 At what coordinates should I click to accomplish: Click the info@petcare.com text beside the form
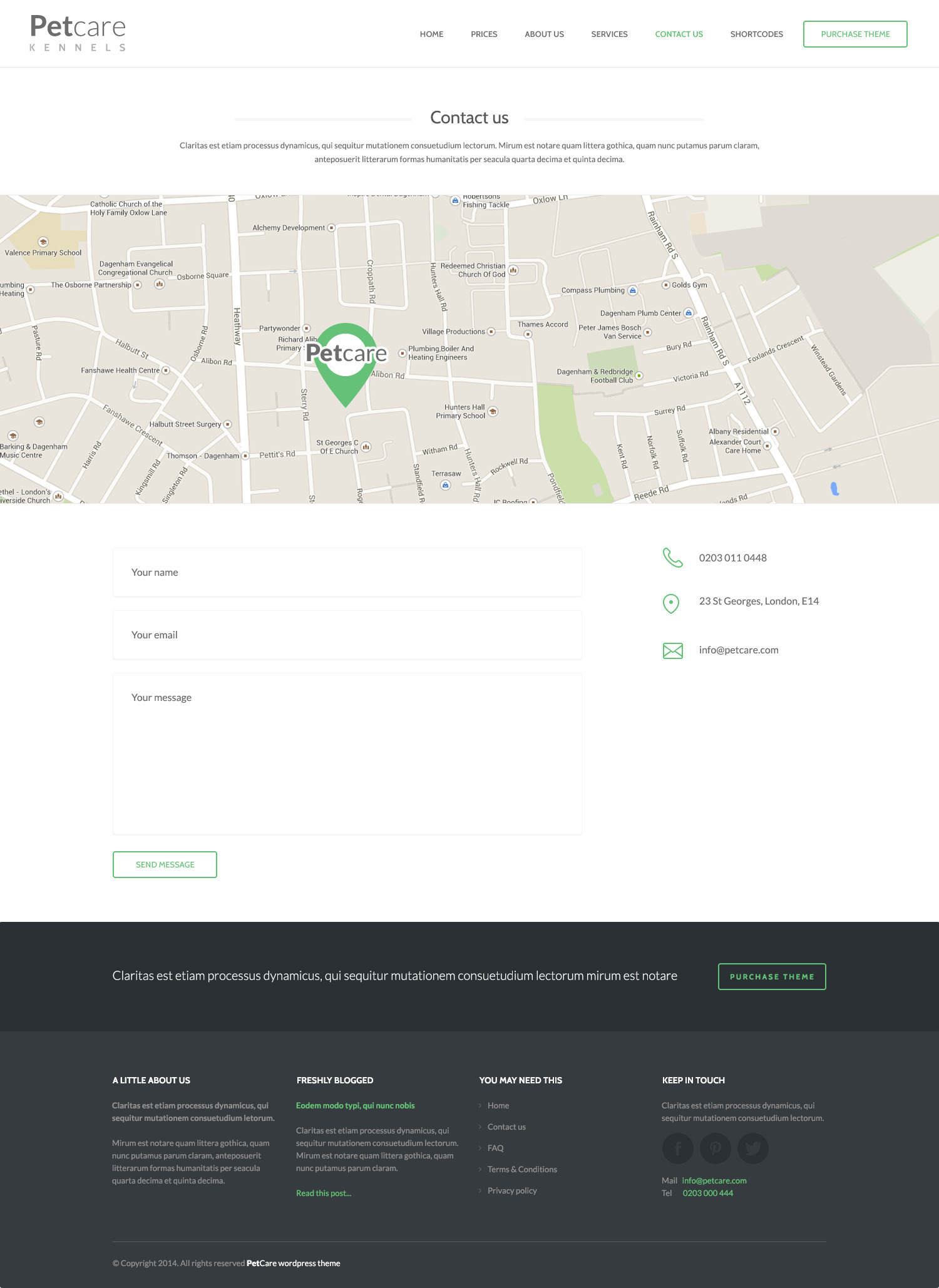[x=739, y=650]
